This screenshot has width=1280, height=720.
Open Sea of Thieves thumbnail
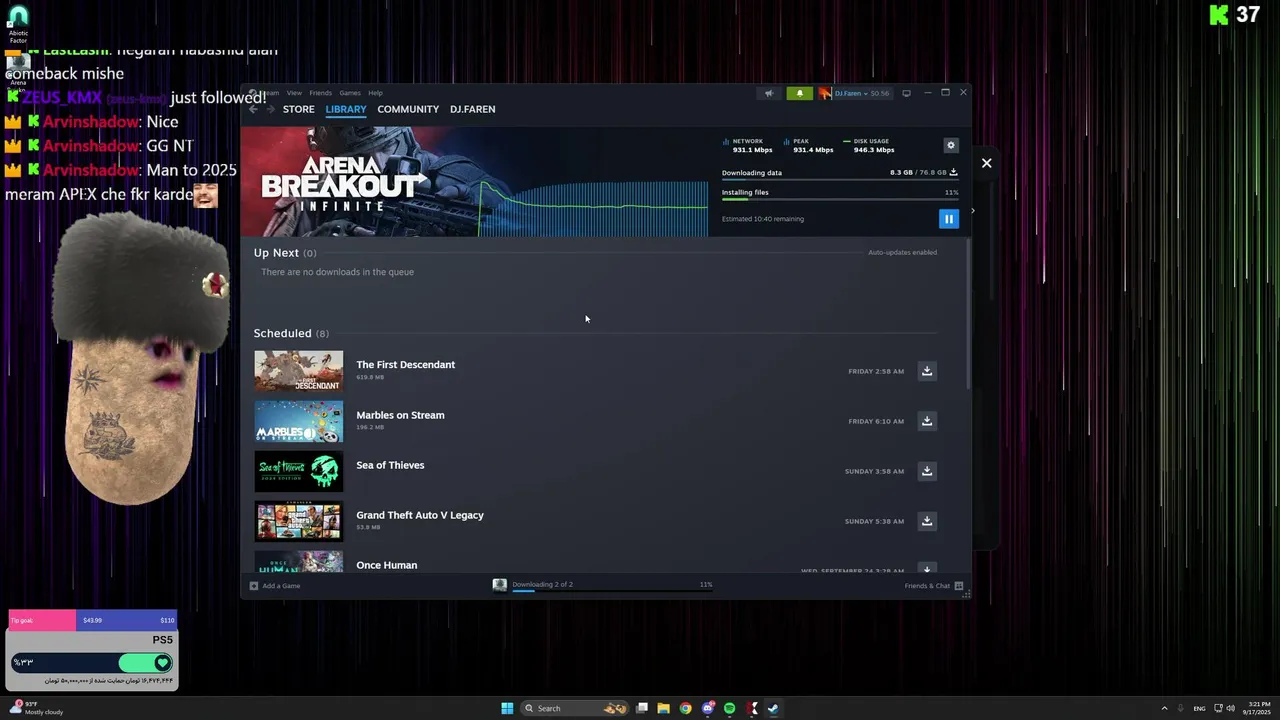pyautogui.click(x=298, y=471)
